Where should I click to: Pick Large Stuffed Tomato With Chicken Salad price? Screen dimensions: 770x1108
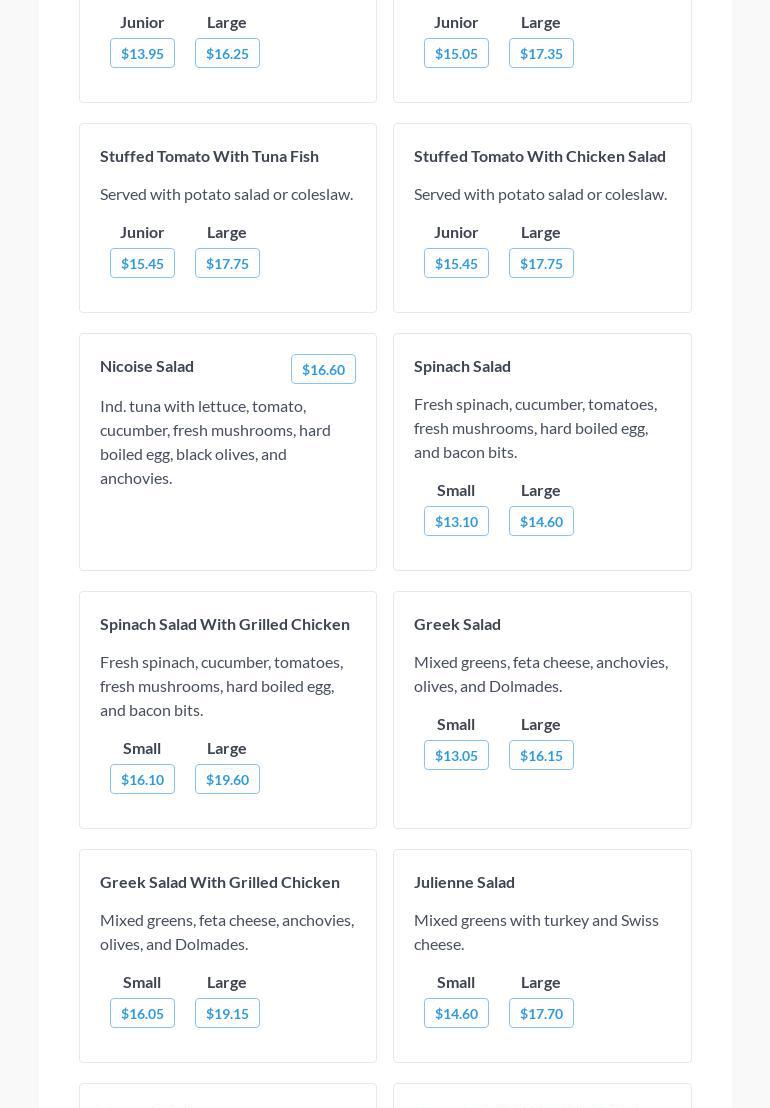point(541,264)
